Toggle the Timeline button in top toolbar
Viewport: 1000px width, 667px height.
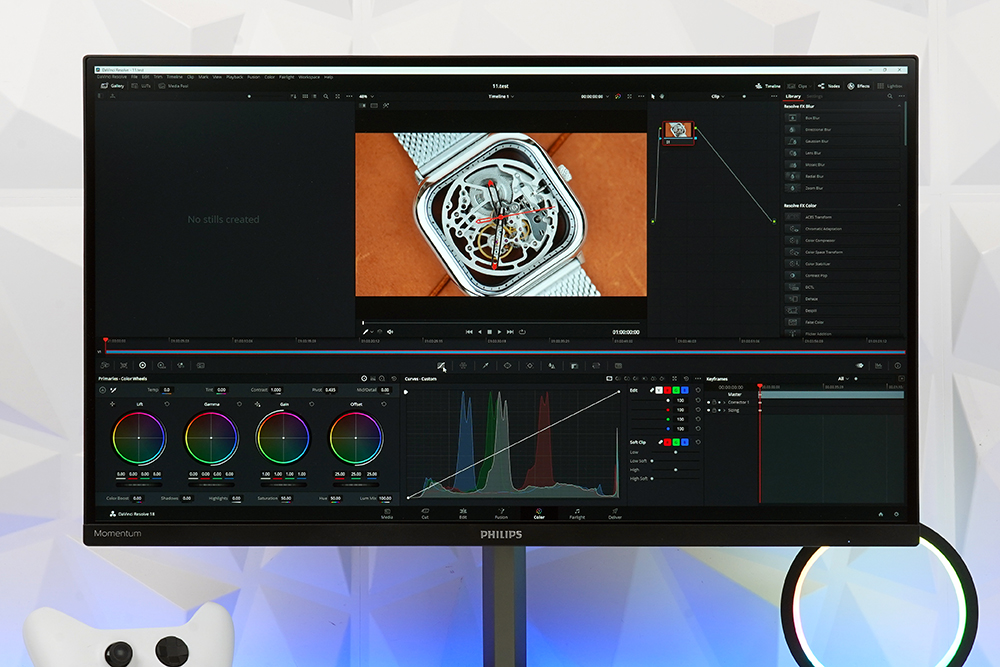[768, 85]
